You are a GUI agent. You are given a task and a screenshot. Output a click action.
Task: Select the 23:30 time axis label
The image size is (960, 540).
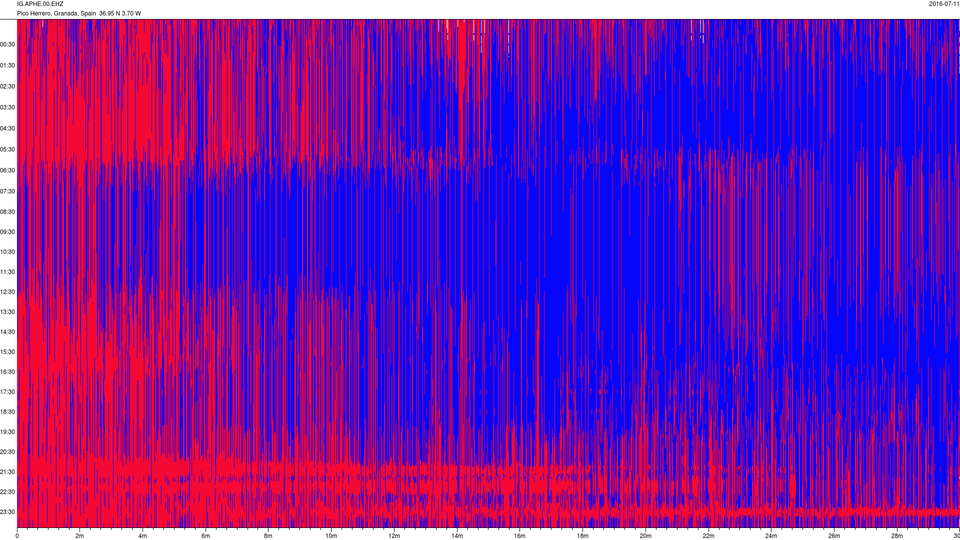[x=7, y=512]
